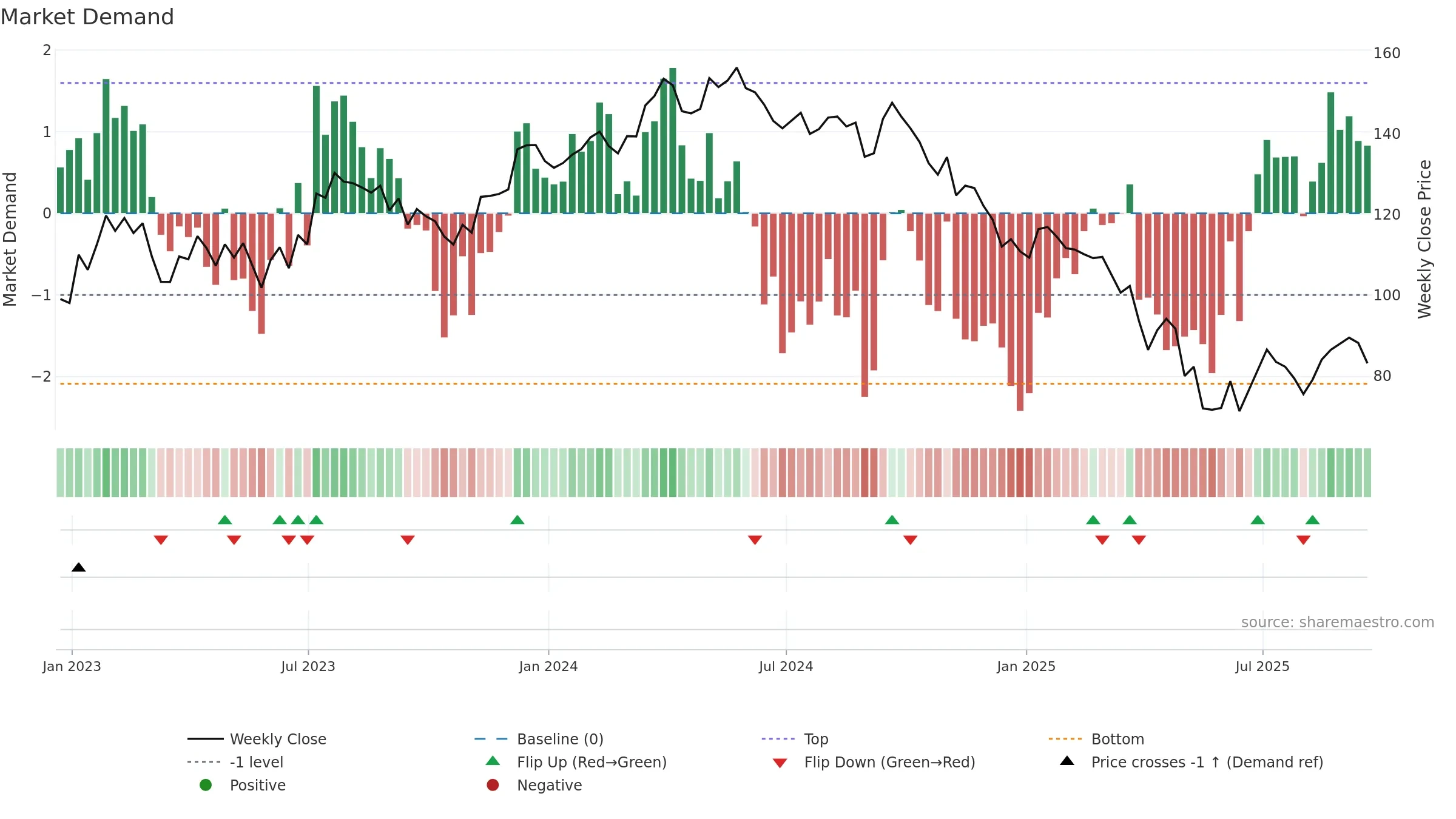Viewport: 1456px width, 819px height.
Task: Click the 2 left-axis label at top
Action: coord(47,50)
